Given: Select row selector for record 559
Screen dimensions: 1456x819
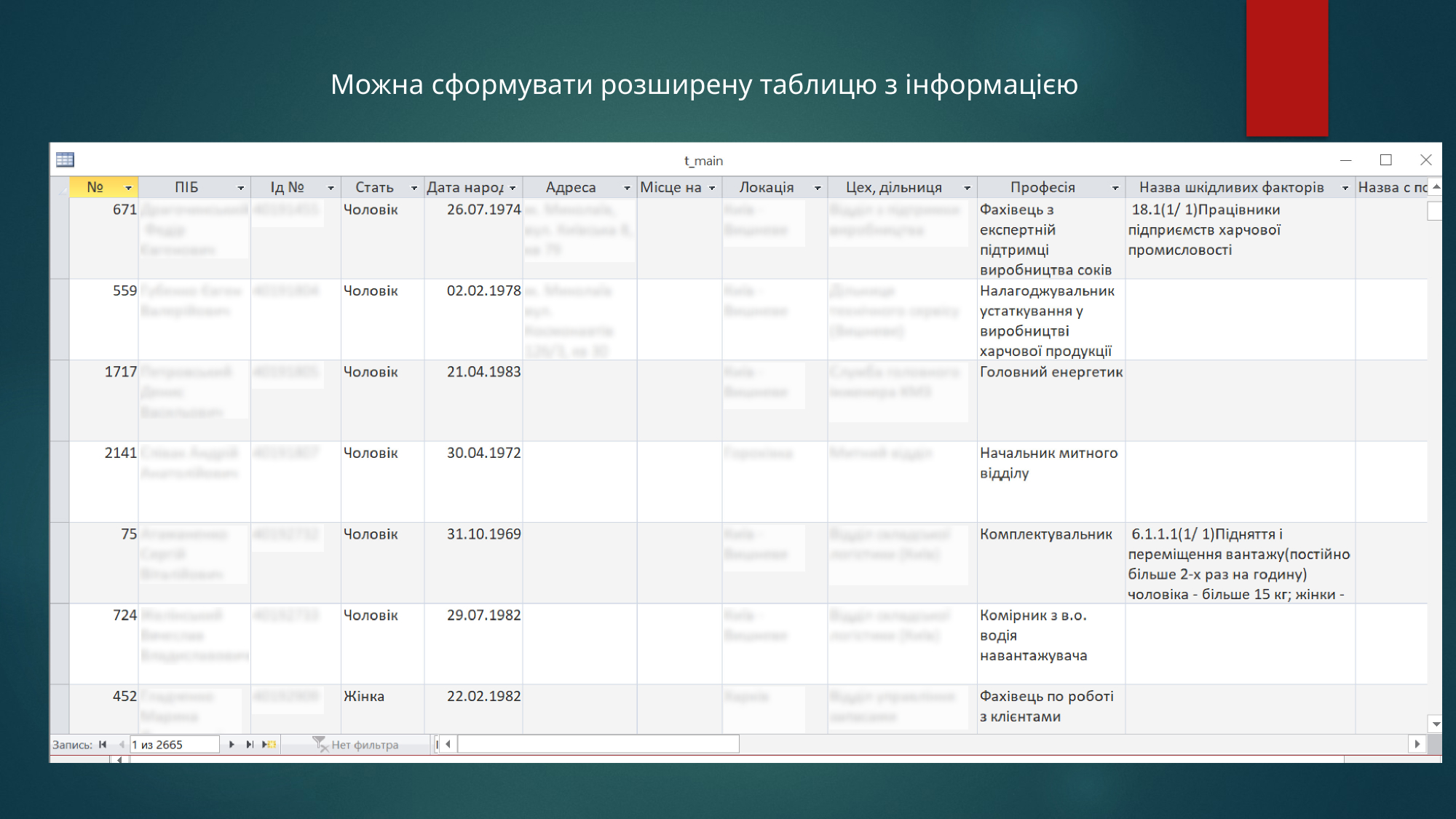Looking at the screenshot, I should tap(60, 320).
